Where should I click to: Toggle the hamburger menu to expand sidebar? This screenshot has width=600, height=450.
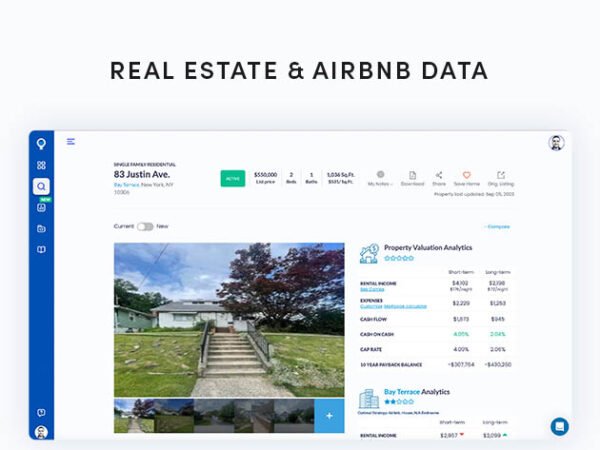[71, 142]
